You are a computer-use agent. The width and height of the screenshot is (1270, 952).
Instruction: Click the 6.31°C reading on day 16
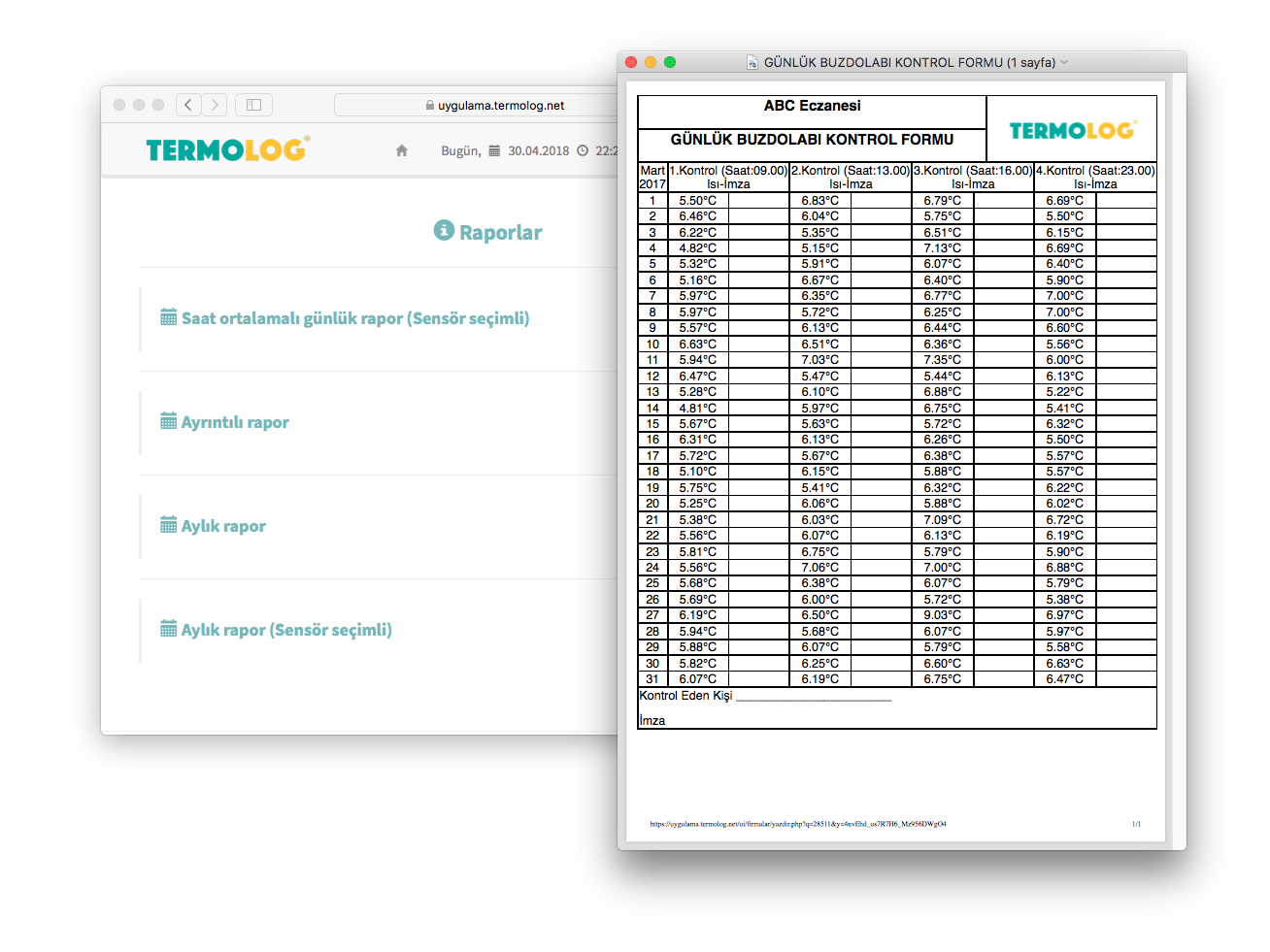coord(698,440)
